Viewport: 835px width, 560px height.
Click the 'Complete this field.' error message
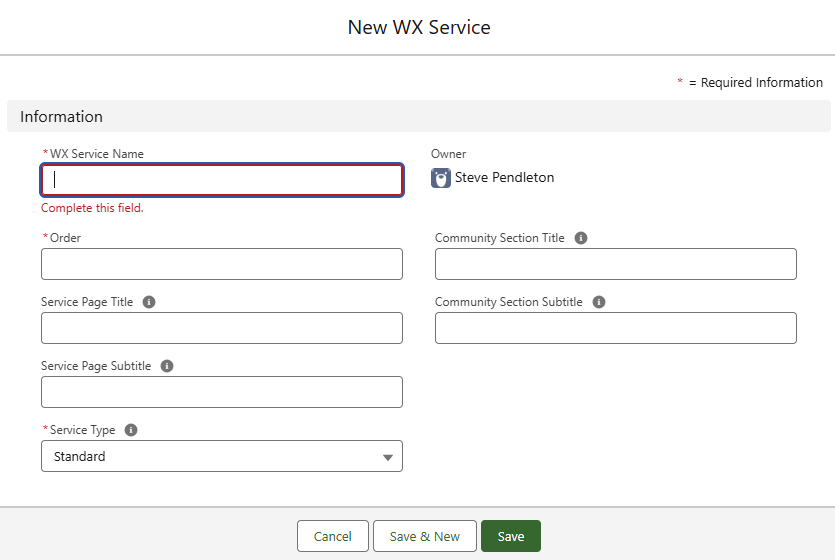pos(92,208)
